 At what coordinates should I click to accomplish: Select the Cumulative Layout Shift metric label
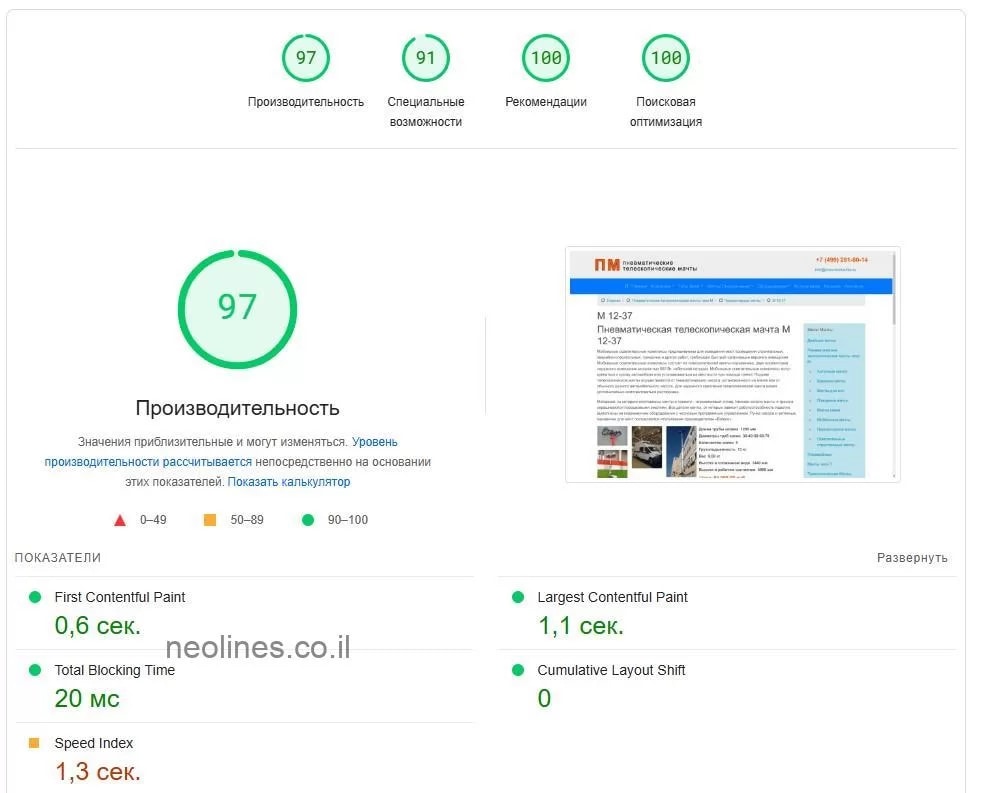click(x=611, y=670)
